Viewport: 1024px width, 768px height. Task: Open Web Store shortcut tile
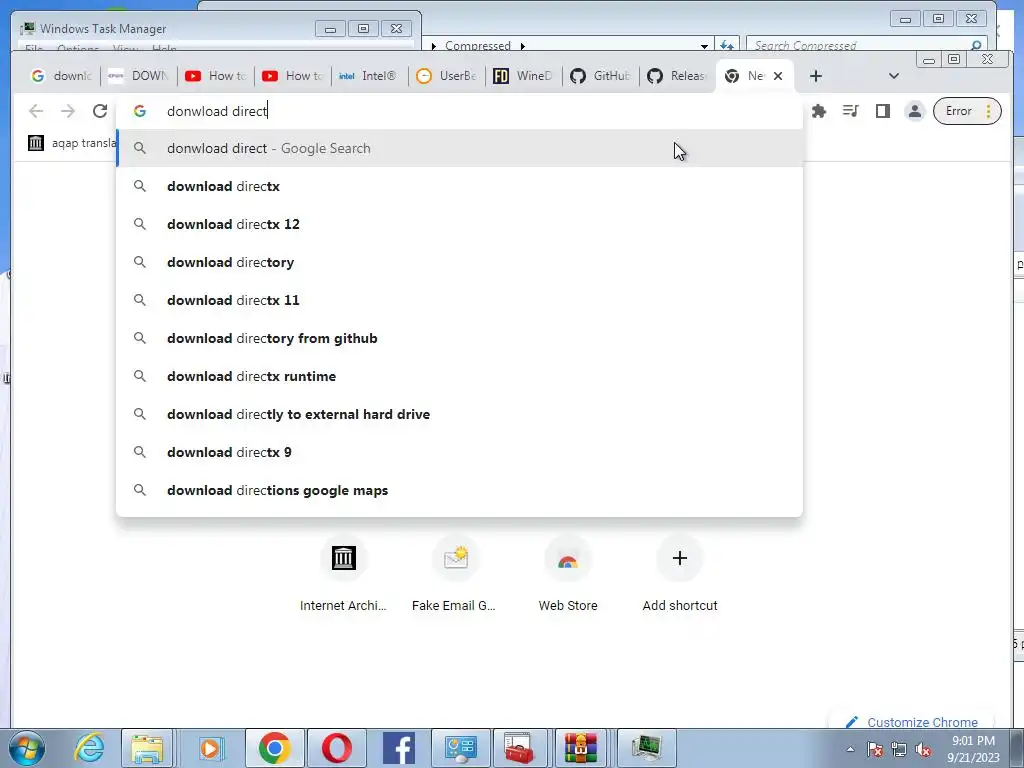[568, 575]
